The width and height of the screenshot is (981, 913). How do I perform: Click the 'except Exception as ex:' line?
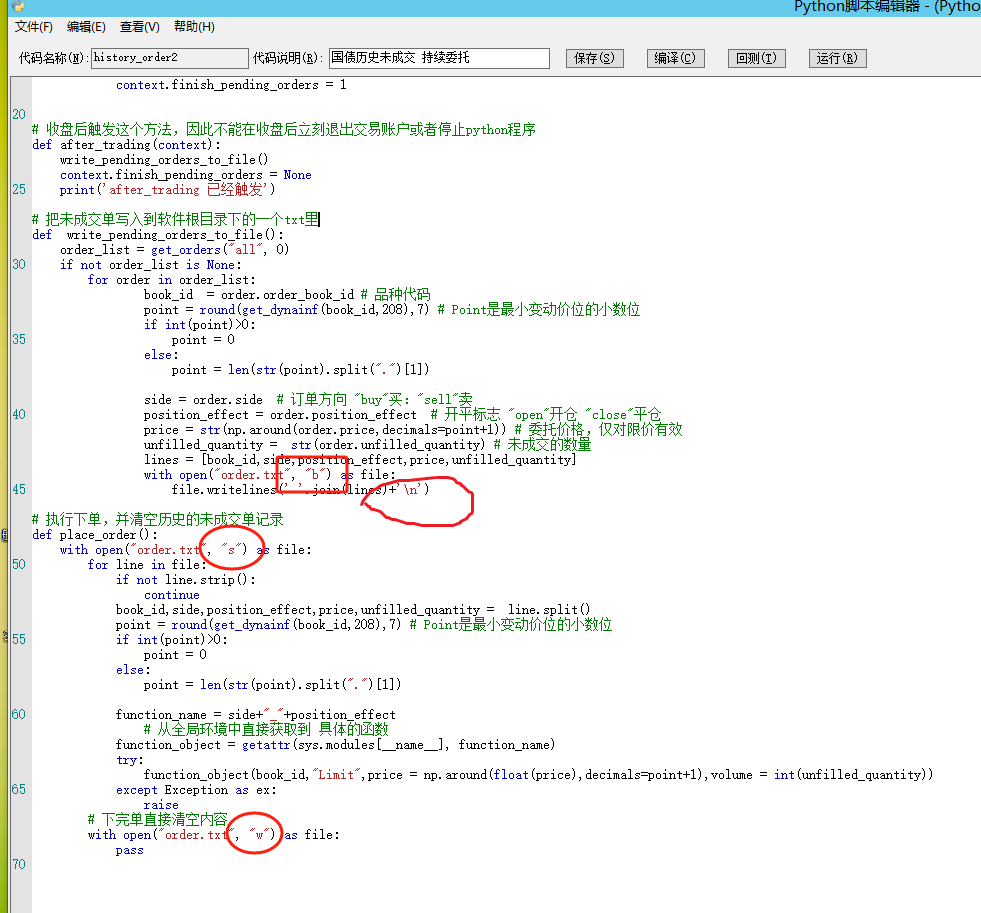pos(196,790)
